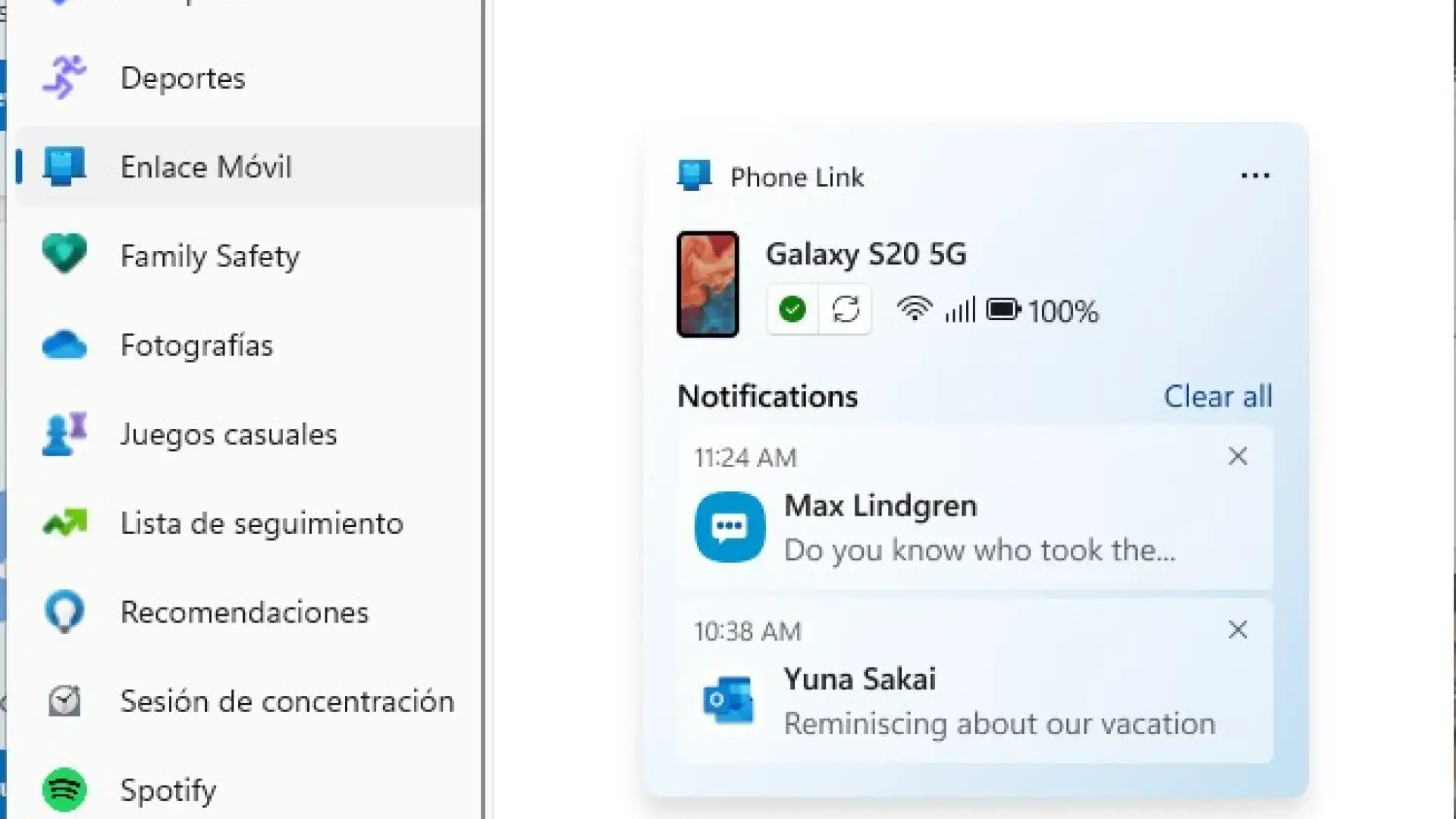Select the Deportes sidebar icon

tap(66, 77)
